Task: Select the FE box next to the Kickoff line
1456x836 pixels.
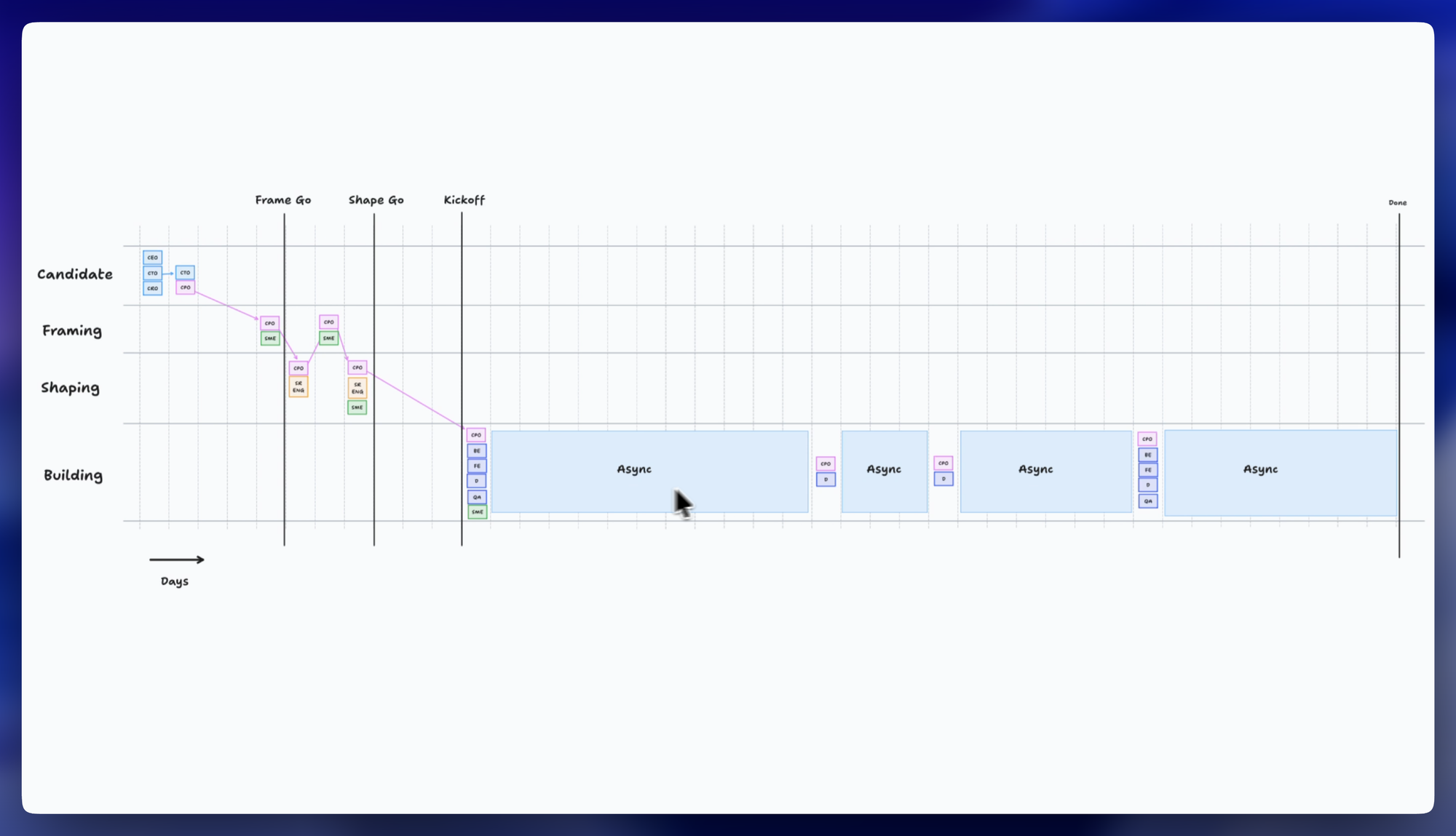Action: pos(477,466)
